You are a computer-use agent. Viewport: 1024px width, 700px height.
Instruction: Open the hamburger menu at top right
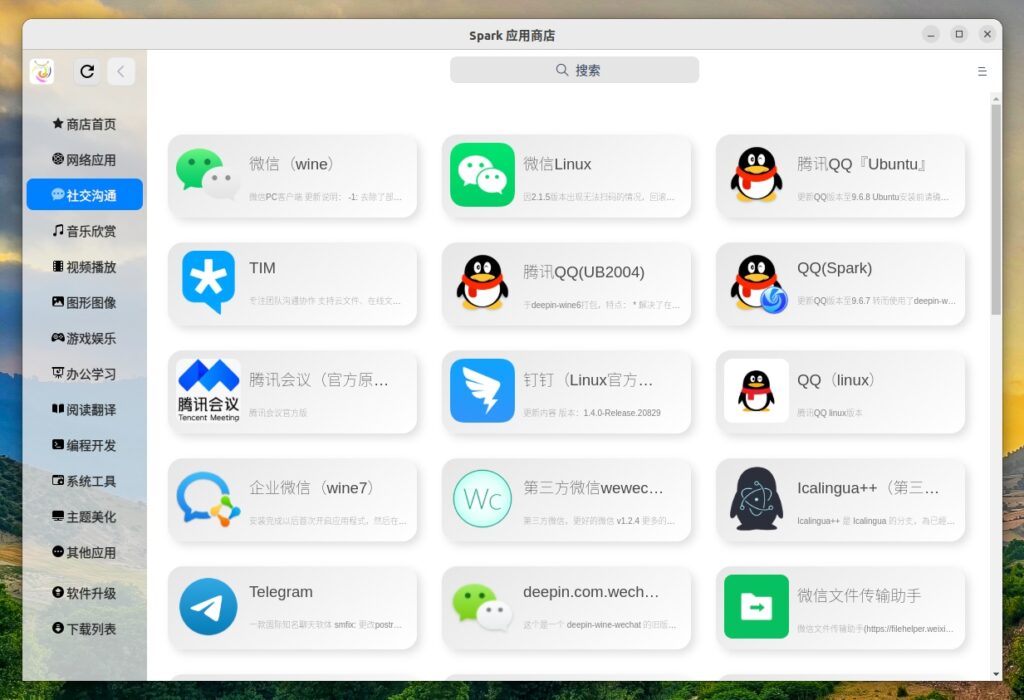point(982,71)
